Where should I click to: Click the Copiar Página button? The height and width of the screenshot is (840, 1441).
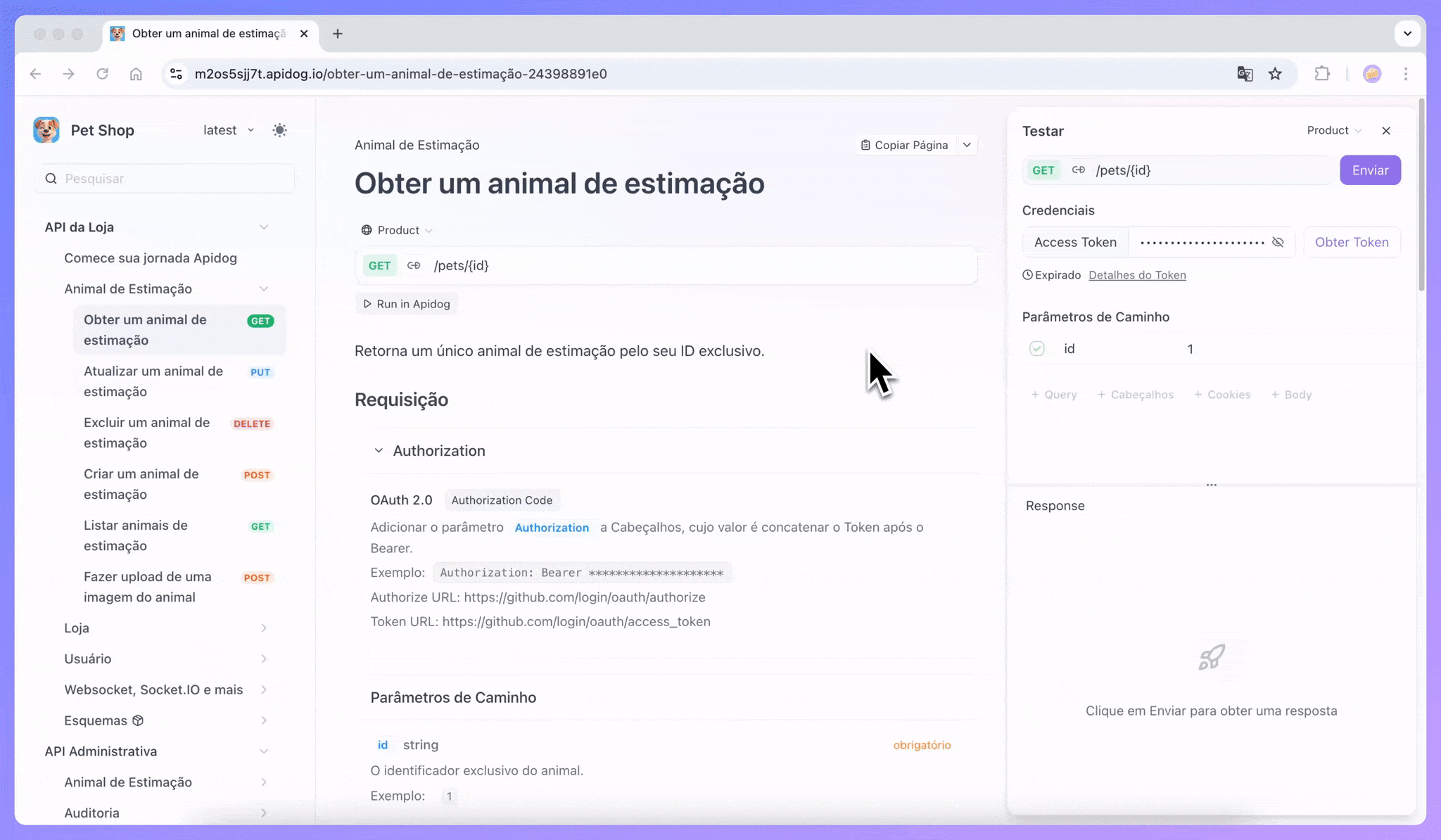tap(905, 145)
